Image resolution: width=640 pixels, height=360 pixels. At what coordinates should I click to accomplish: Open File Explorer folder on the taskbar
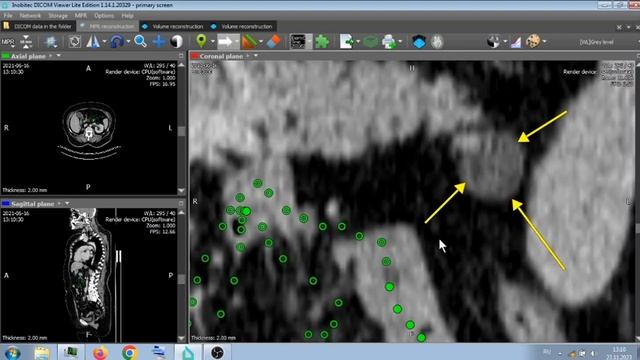click(x=42, y=352)
